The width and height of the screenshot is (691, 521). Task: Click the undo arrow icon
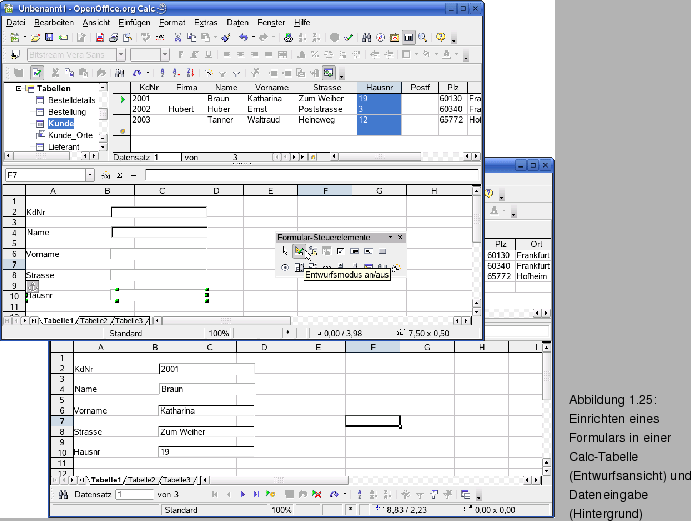243,37
